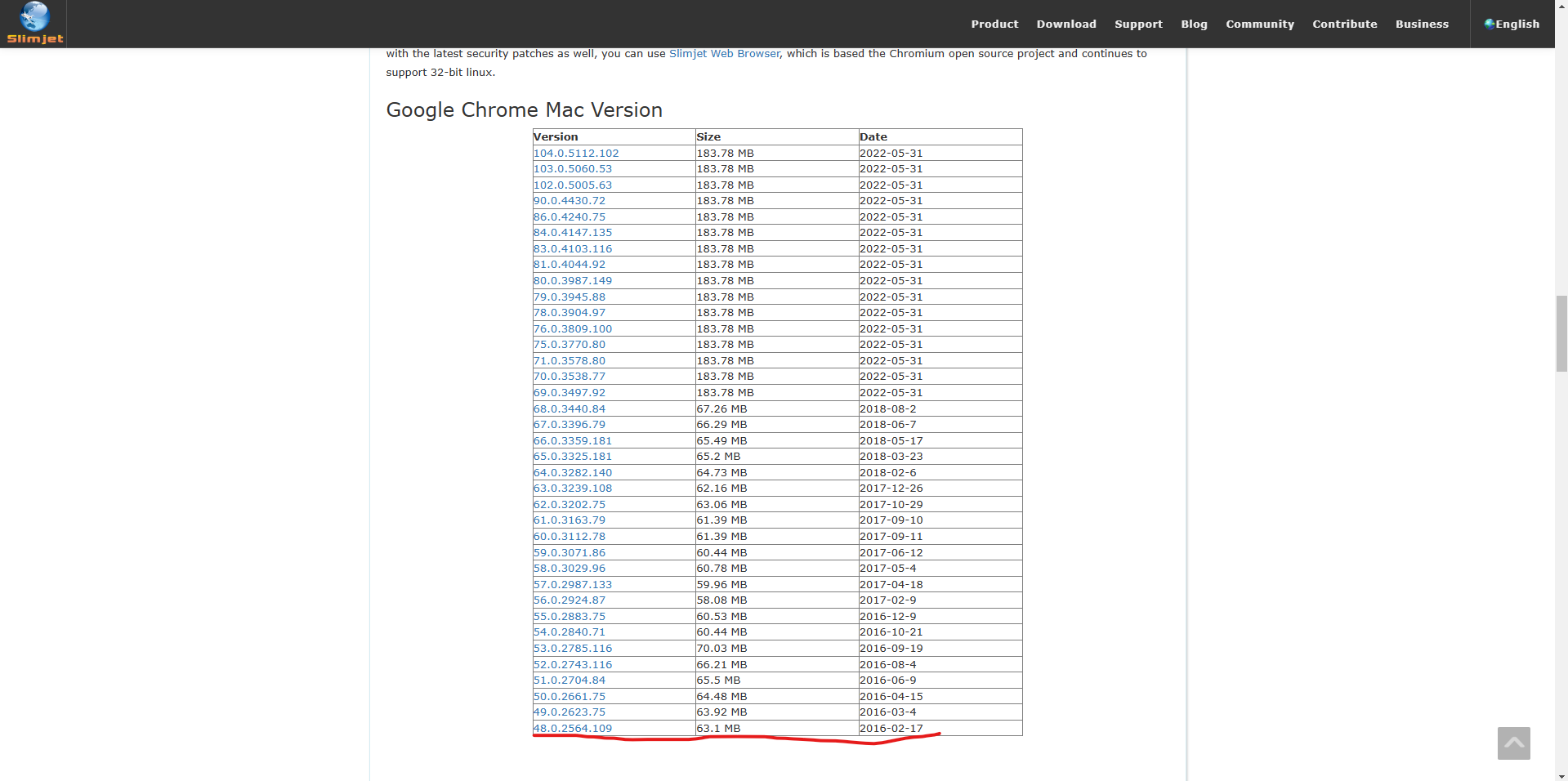Click the '2017-12-26' date cell
Image resolution: width=1568 pixels, height=781 pixels.
940,489
